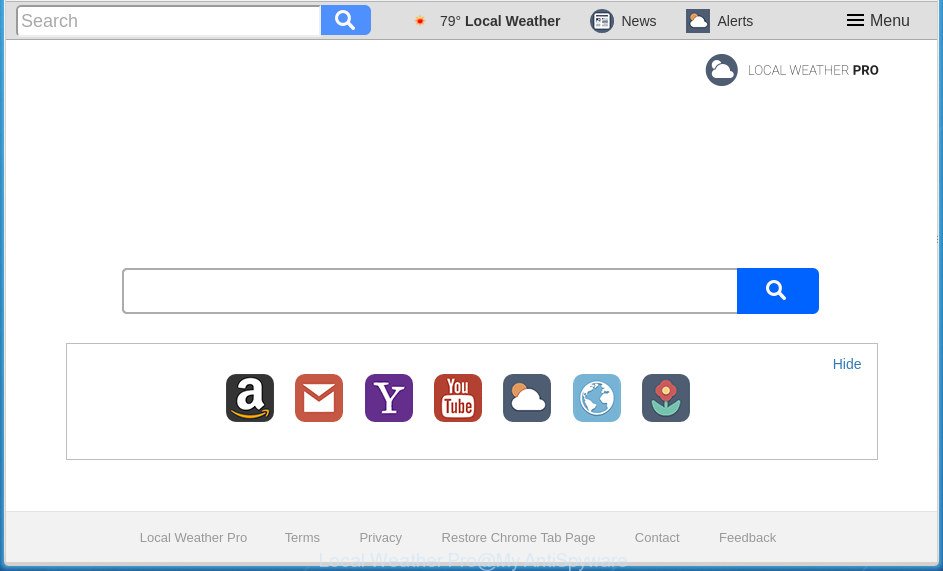This screenshot has width=943, height=571.
Task: Open the Yahoo shortcut icon
Action: point(389,398)
